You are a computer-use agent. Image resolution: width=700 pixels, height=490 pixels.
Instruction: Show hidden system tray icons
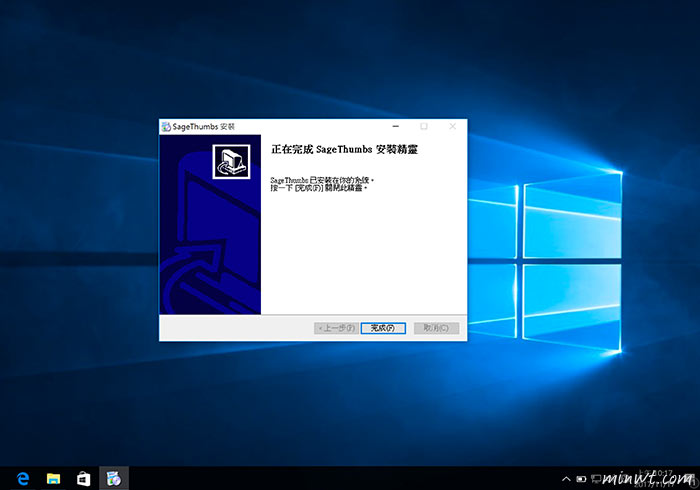(x=566, y=479)
